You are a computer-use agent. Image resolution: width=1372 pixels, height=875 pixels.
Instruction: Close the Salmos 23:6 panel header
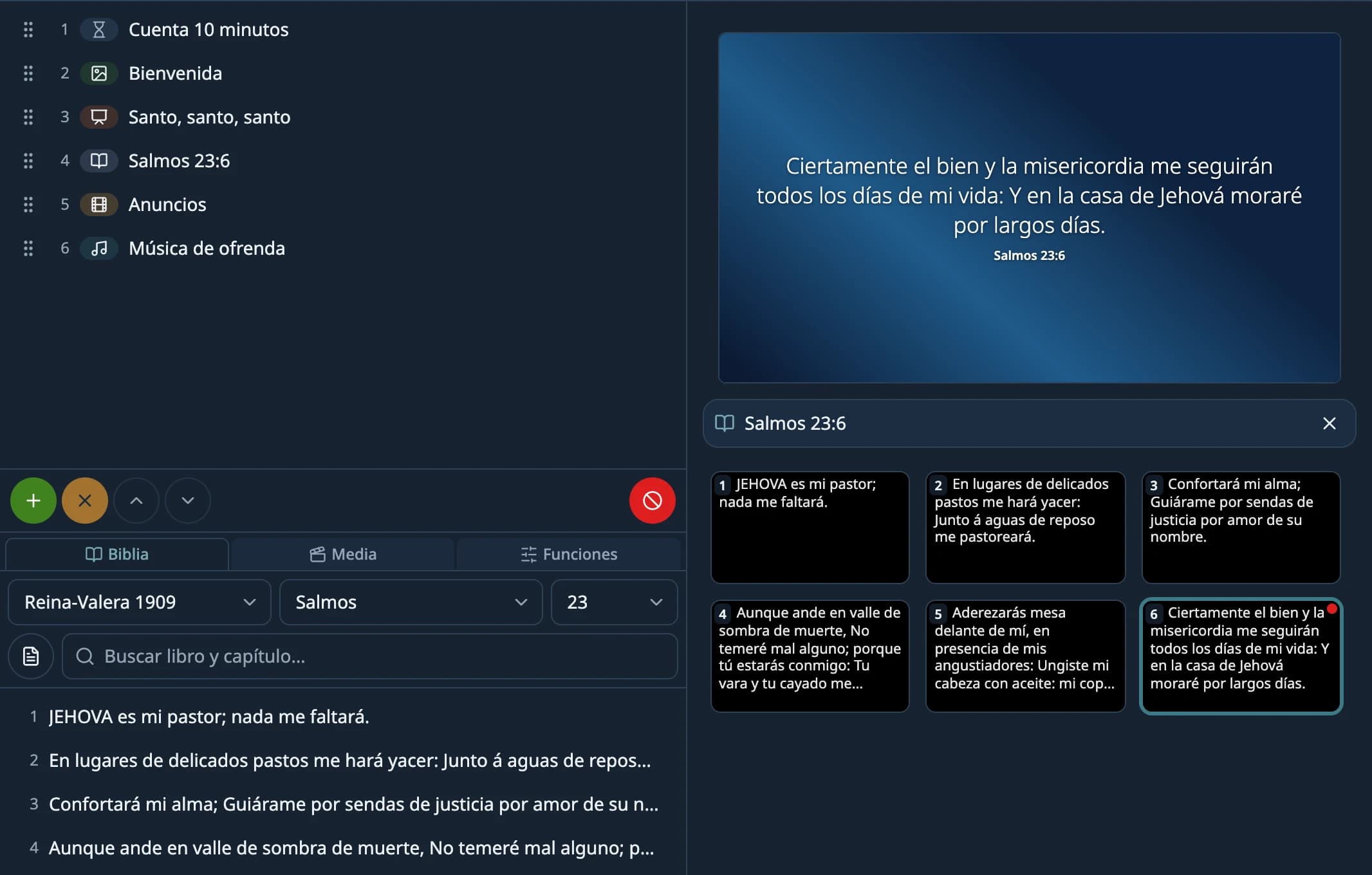(x=1330, y=423)
